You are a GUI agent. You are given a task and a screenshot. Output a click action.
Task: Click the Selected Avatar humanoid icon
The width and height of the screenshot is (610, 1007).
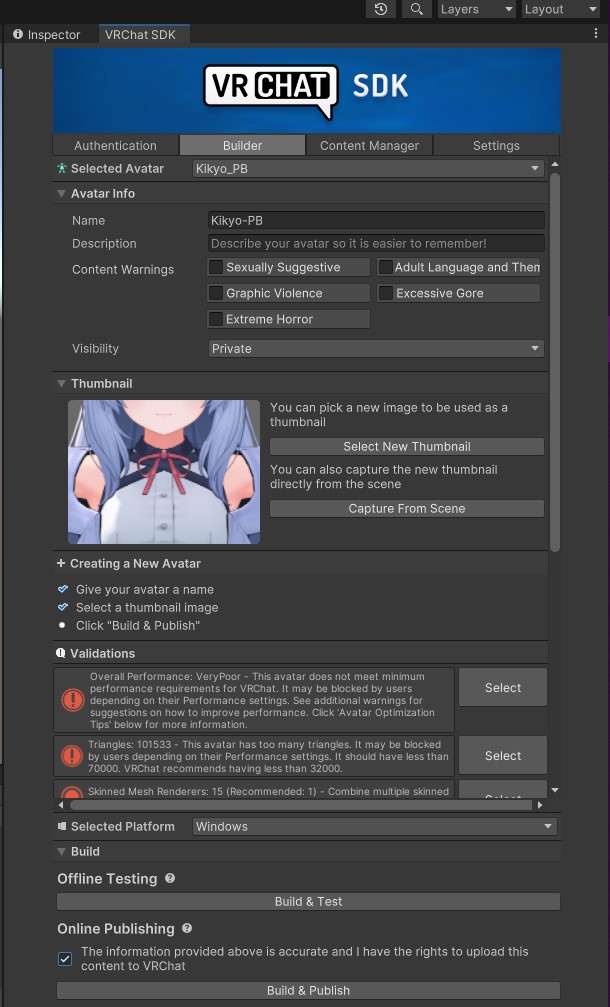(62, 168)
